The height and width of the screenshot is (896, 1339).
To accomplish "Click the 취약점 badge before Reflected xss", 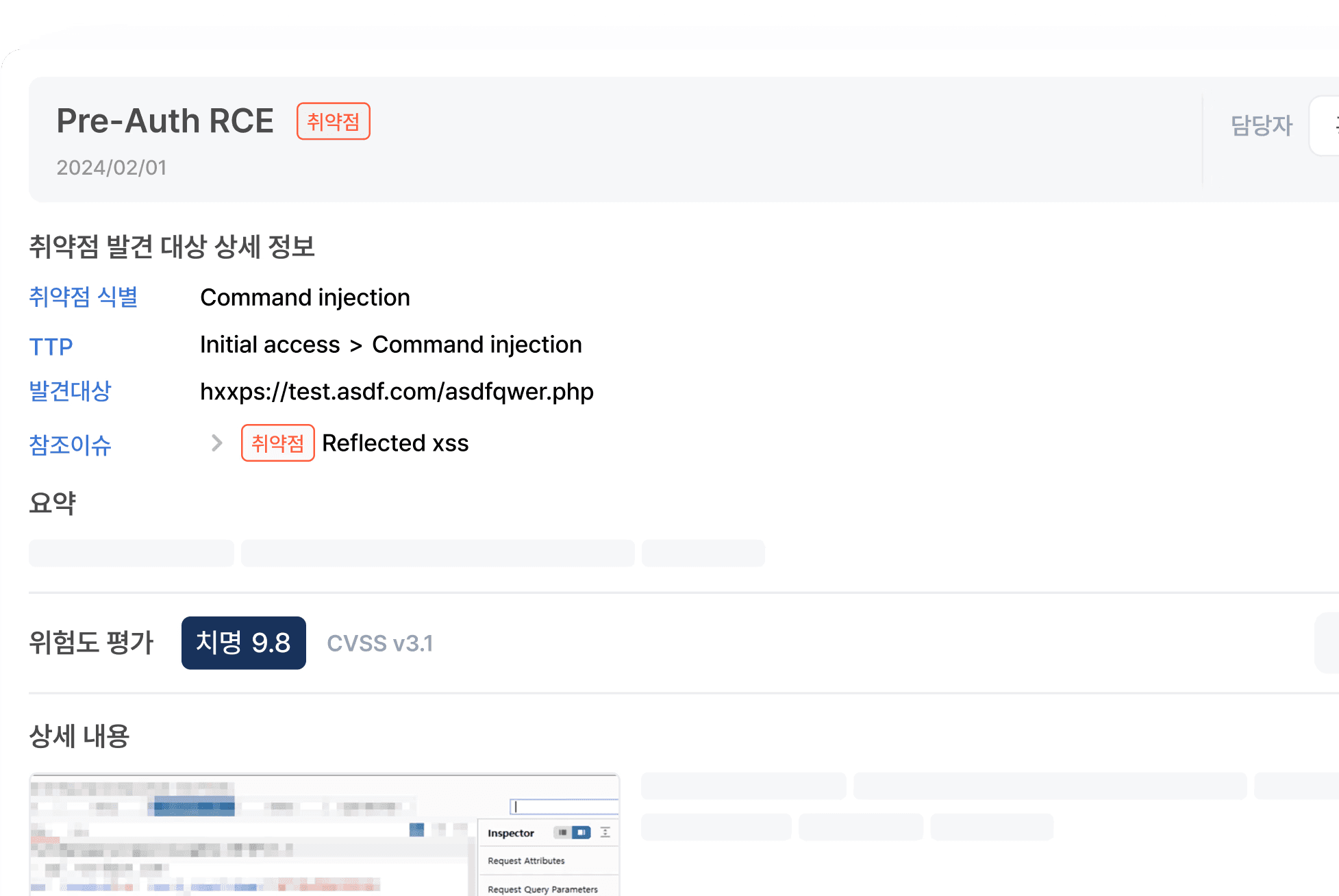I will [277, 443].
